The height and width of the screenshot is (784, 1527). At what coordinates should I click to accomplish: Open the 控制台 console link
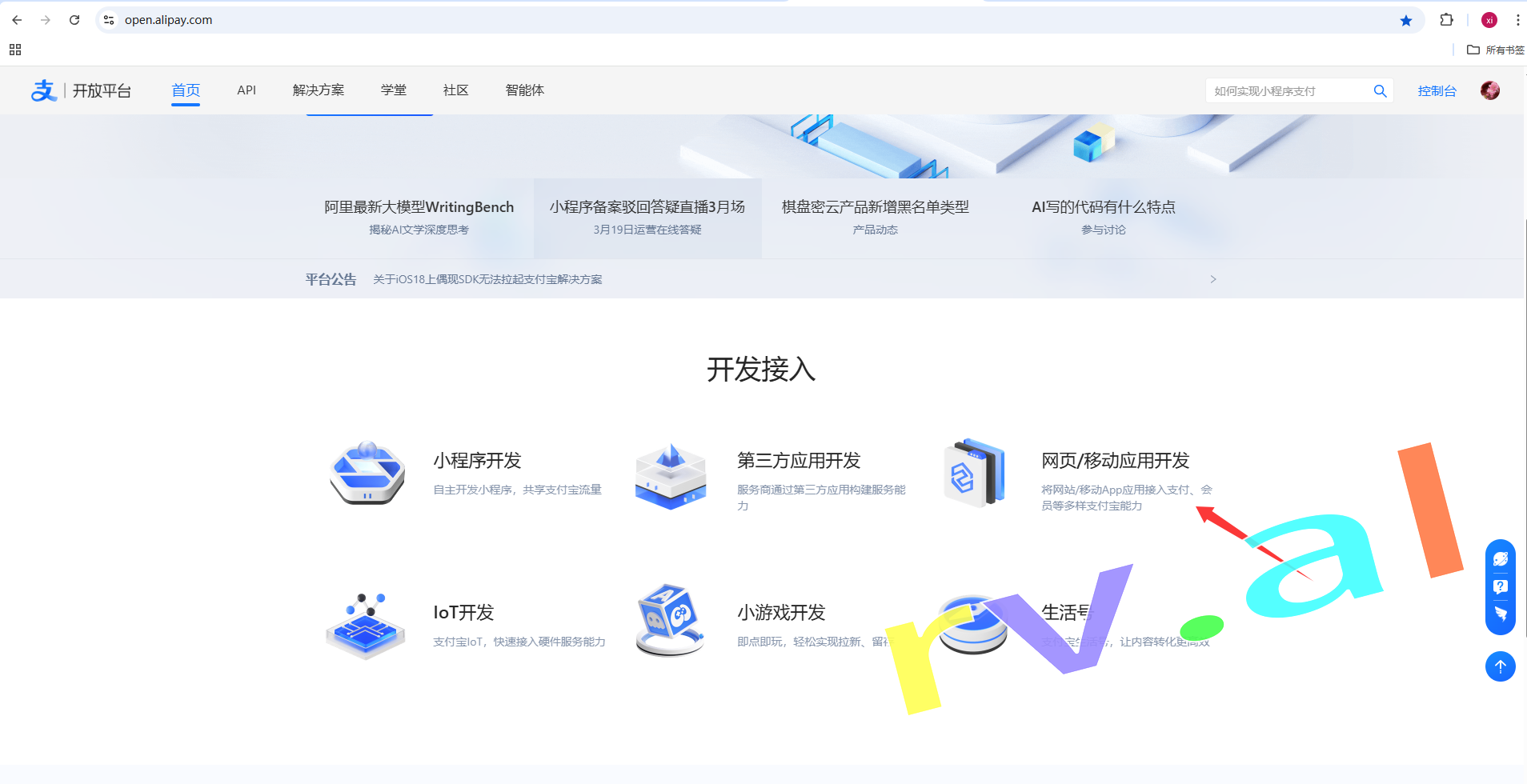(1437, 90)
